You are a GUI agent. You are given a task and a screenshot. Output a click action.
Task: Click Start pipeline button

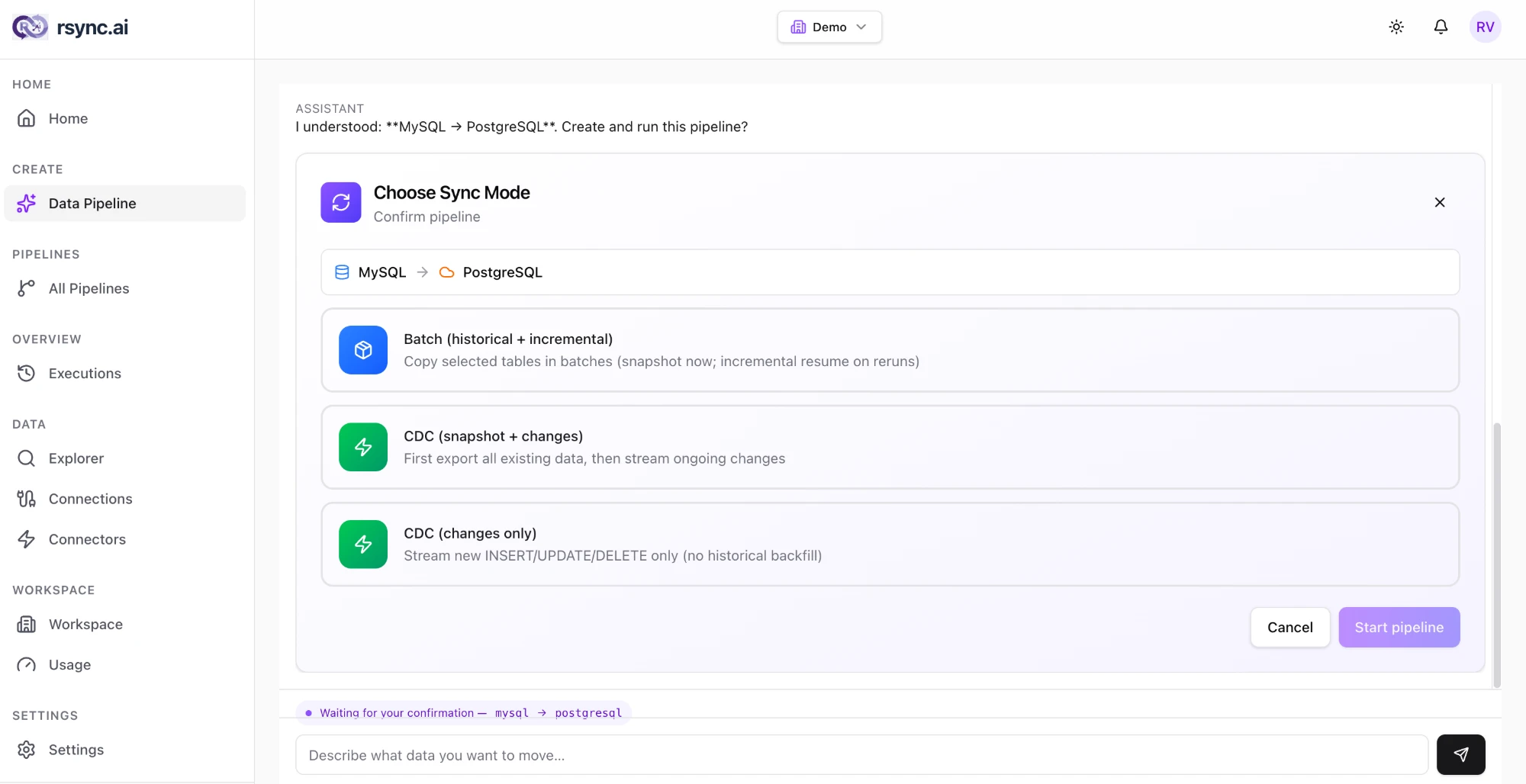(1399, 627)
